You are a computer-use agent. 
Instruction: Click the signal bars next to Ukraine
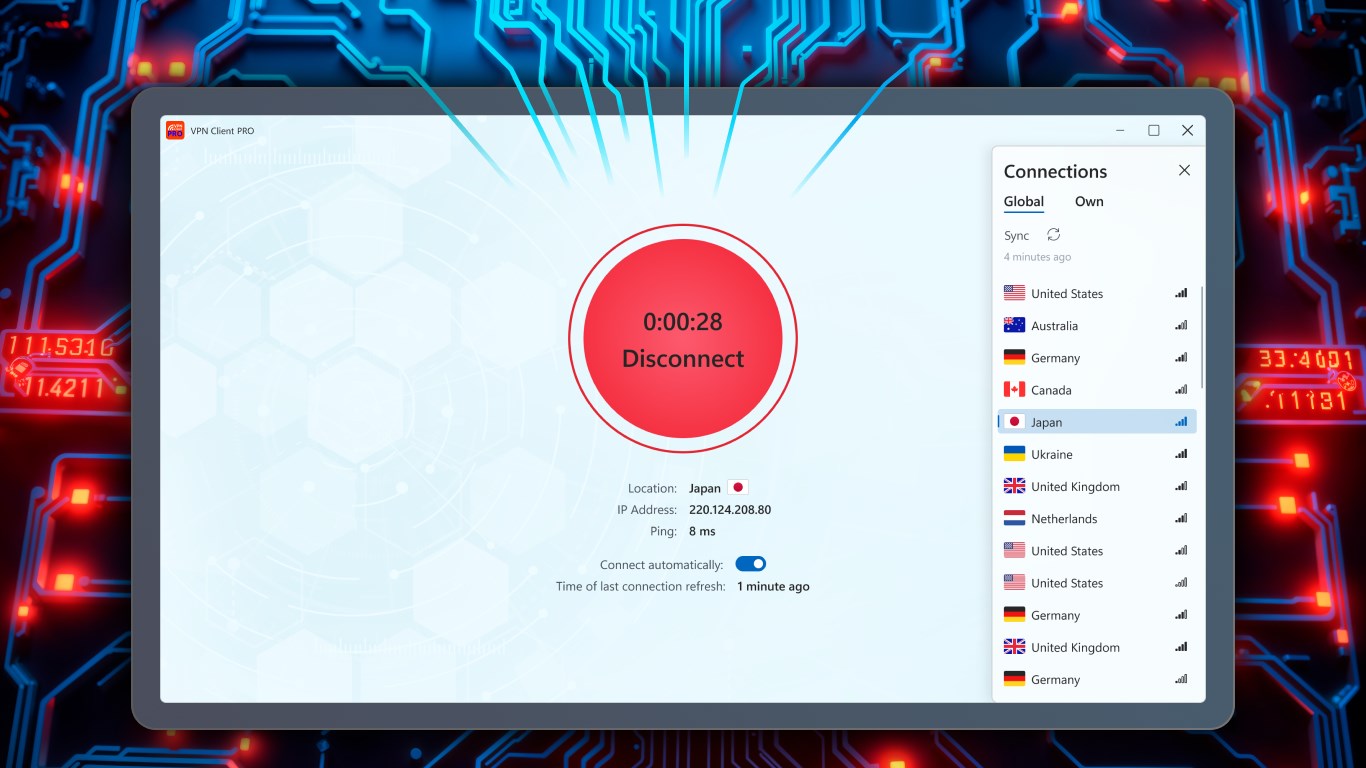(1180, 453)
